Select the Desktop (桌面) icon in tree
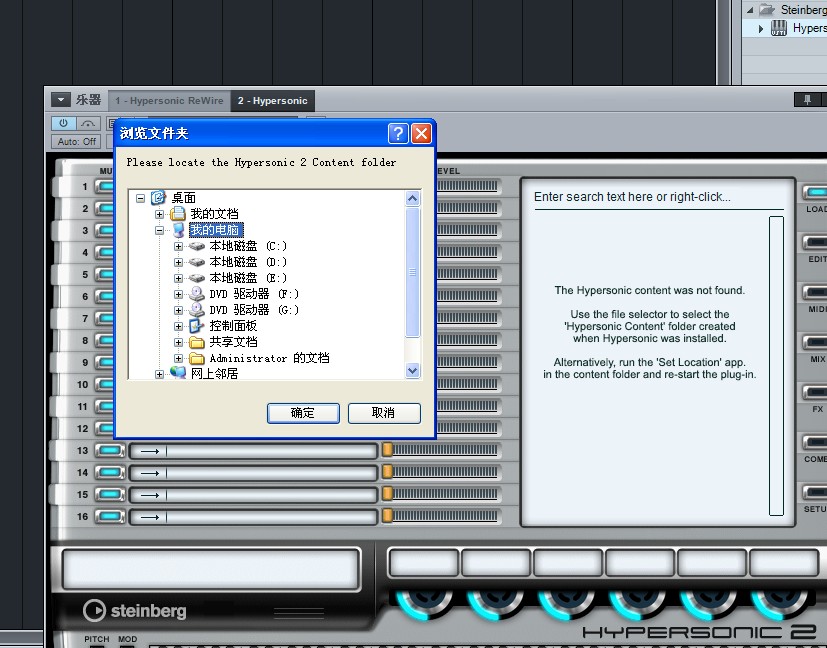 pos(158,198)
